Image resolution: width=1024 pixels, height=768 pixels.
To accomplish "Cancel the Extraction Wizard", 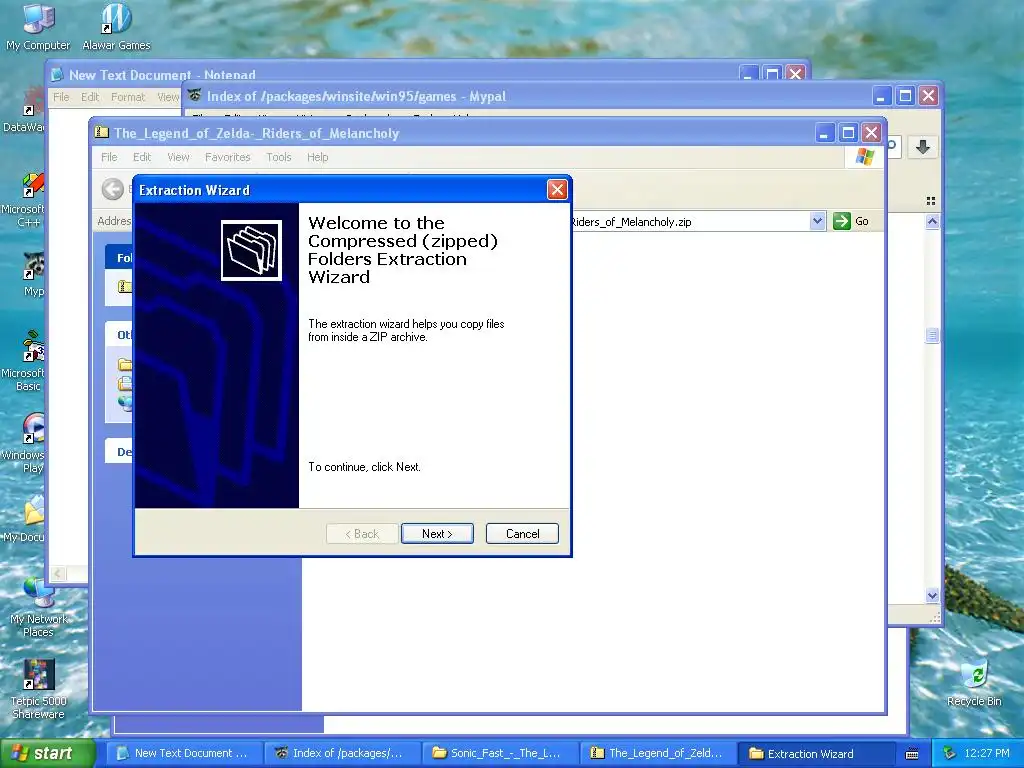I will [522, 534].
